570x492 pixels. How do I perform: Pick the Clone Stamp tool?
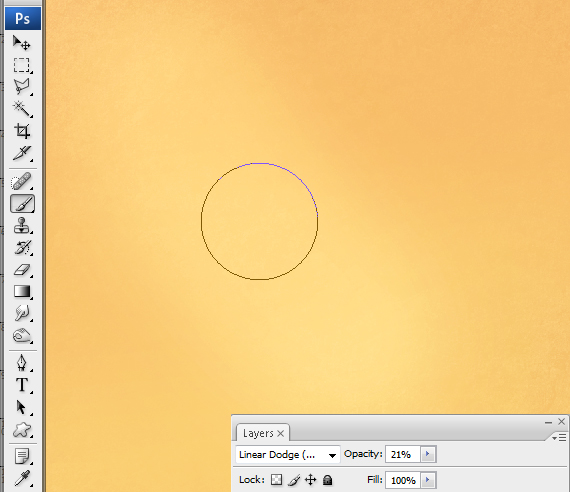[22, 226]
